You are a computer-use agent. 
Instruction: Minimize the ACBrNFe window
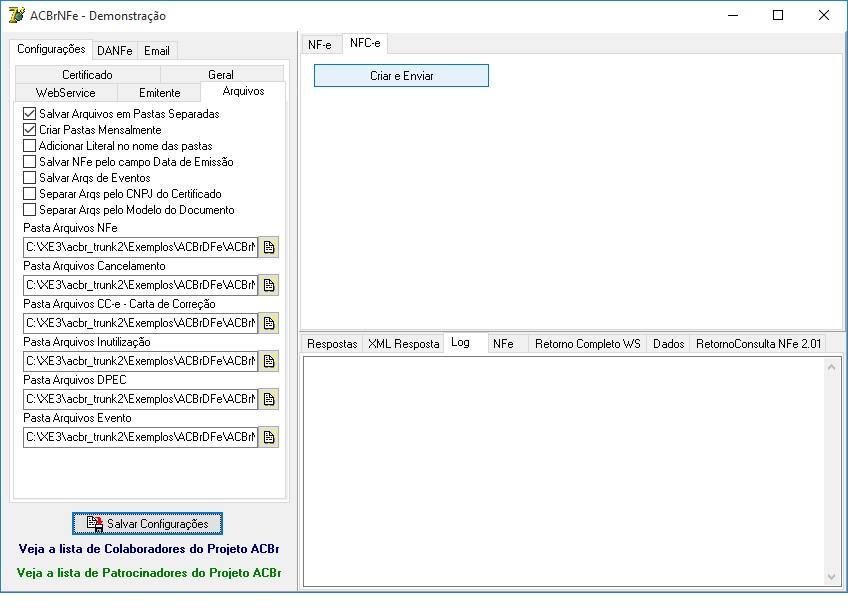point(733,15)
